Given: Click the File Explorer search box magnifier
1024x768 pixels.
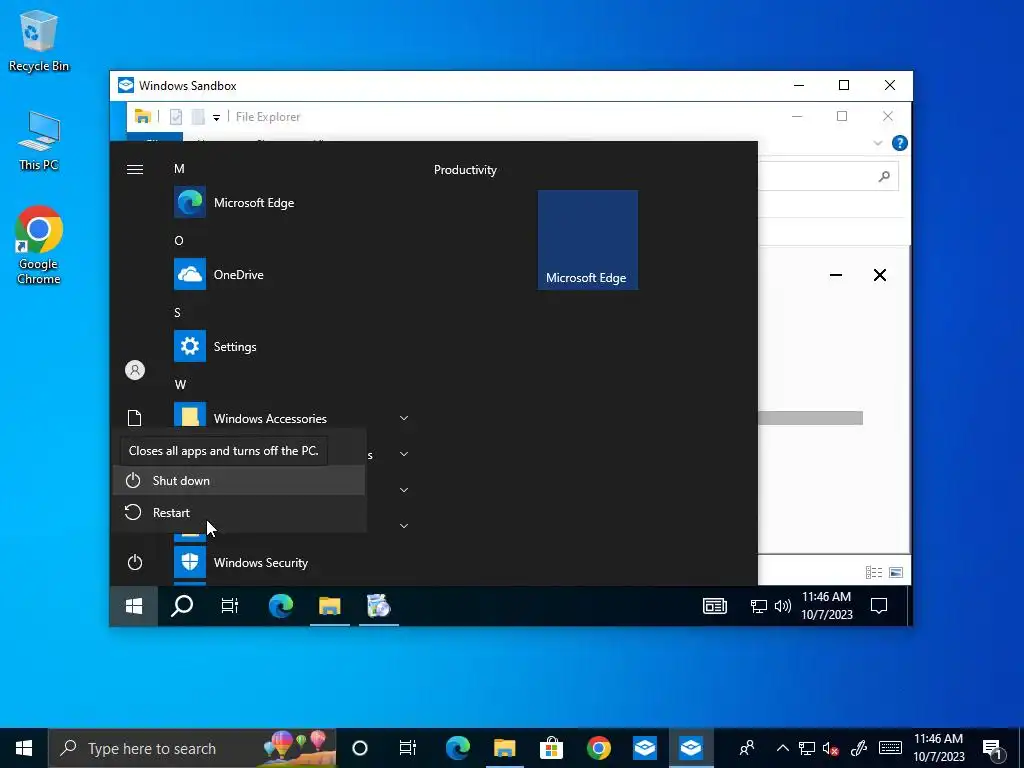Looking at the screenshot, I should [884, 176].
